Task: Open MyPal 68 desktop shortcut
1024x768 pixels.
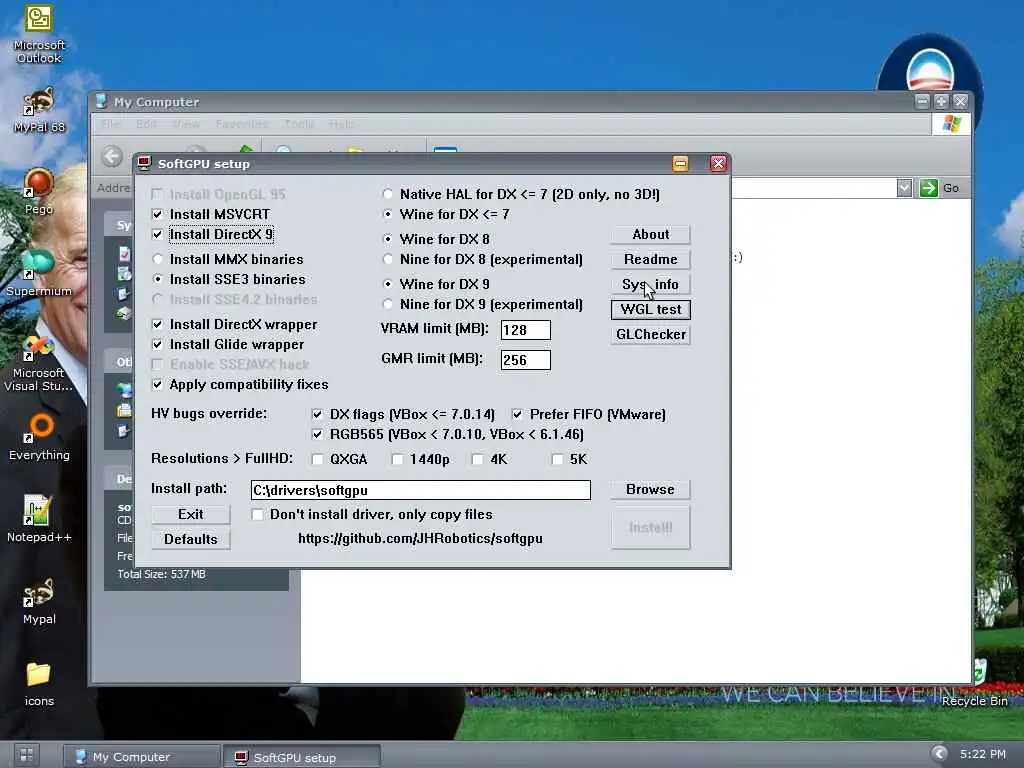Action: coord(39,110)
